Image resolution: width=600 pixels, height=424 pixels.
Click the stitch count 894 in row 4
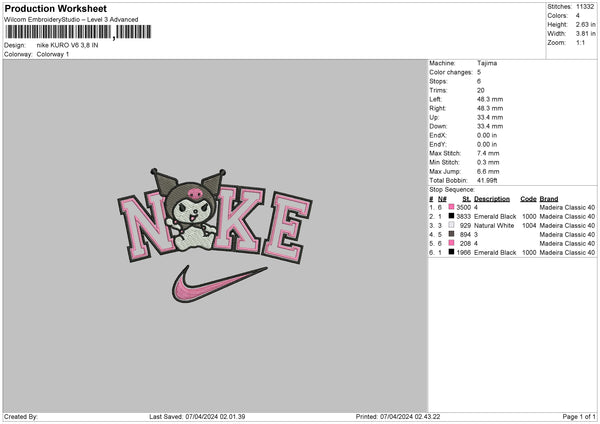[x=465, y=235]
